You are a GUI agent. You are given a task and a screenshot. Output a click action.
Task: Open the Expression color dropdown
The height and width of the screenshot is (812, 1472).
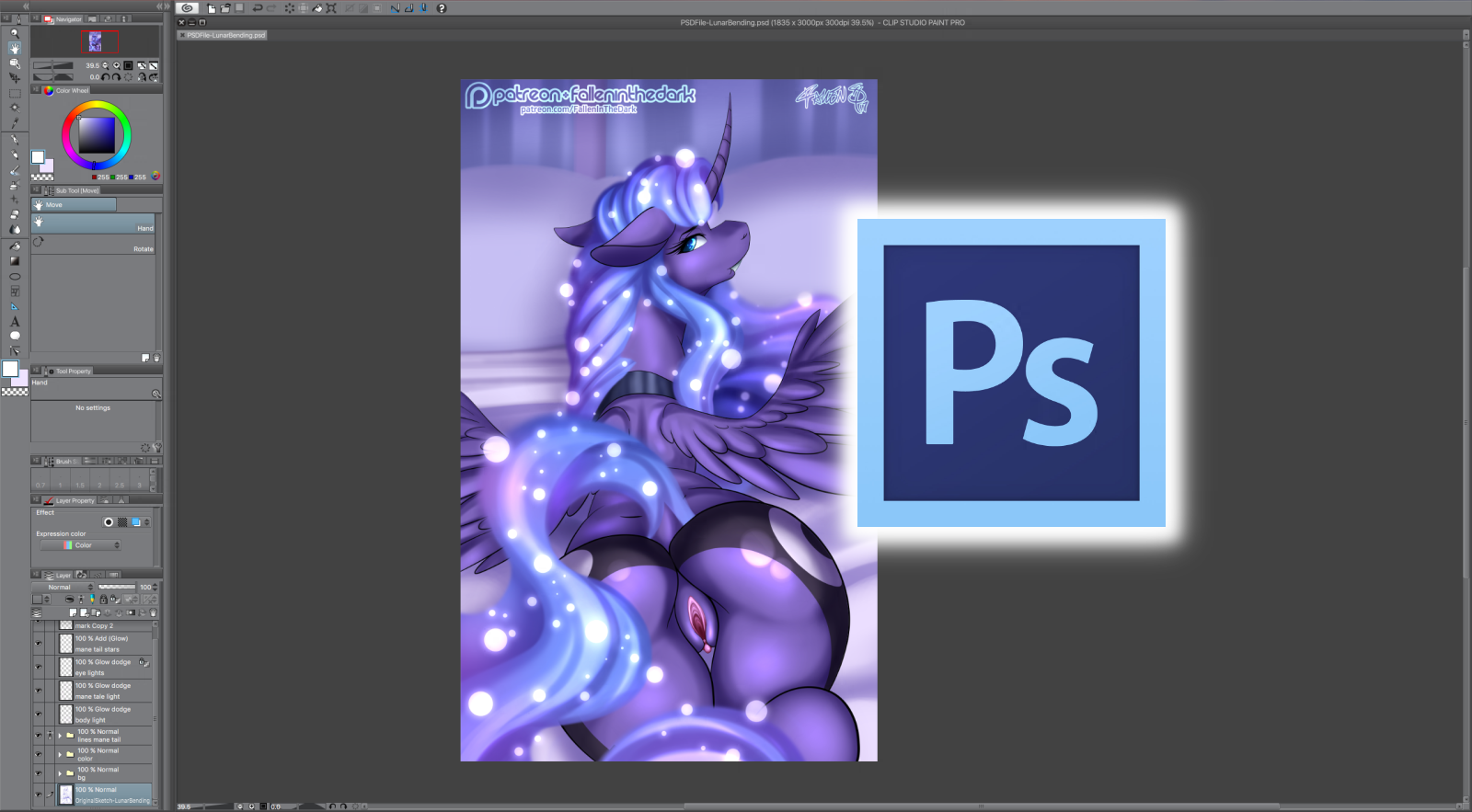click(81, 545)
